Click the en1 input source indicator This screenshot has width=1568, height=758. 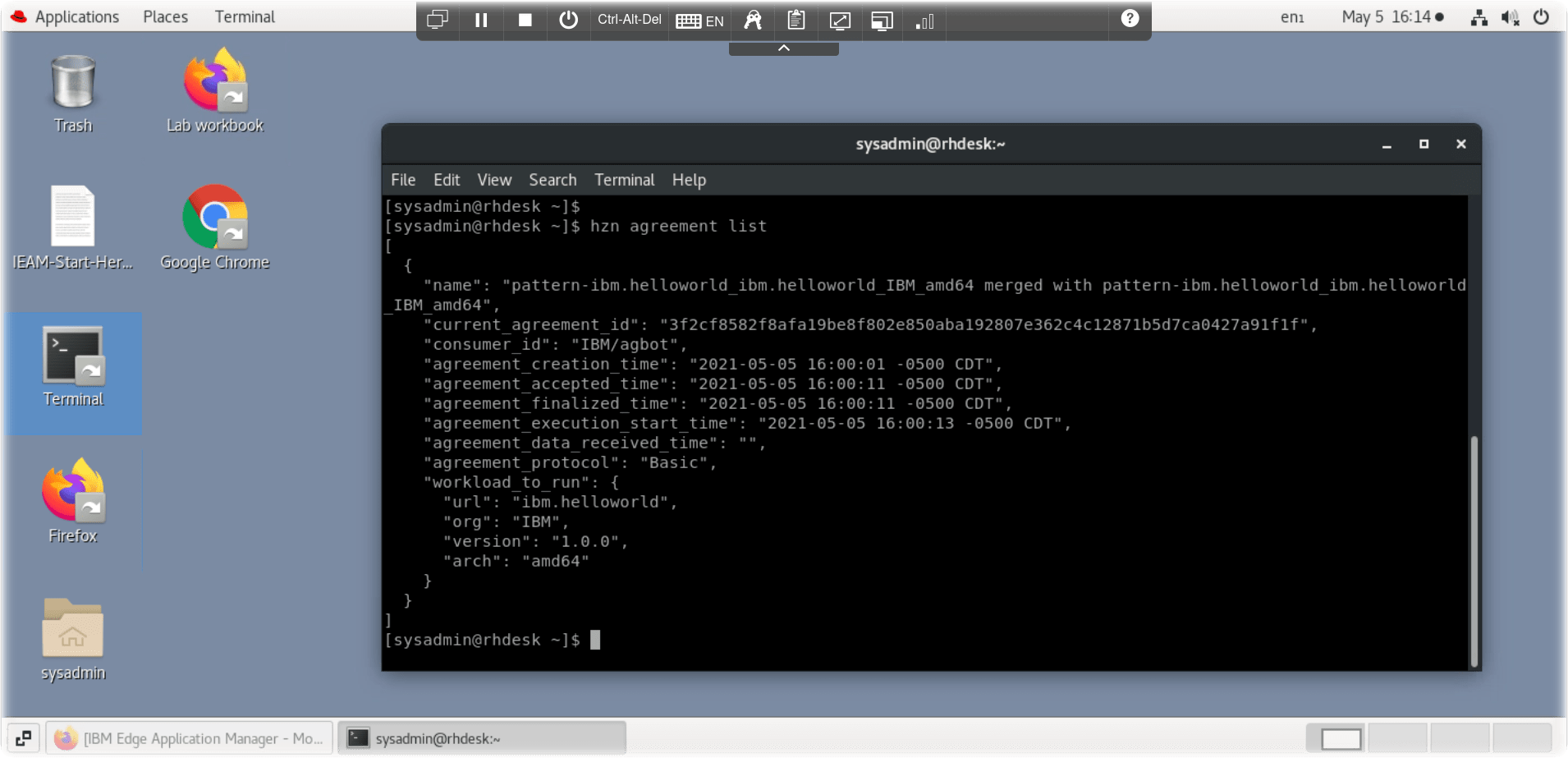[x=1292, y=16]
